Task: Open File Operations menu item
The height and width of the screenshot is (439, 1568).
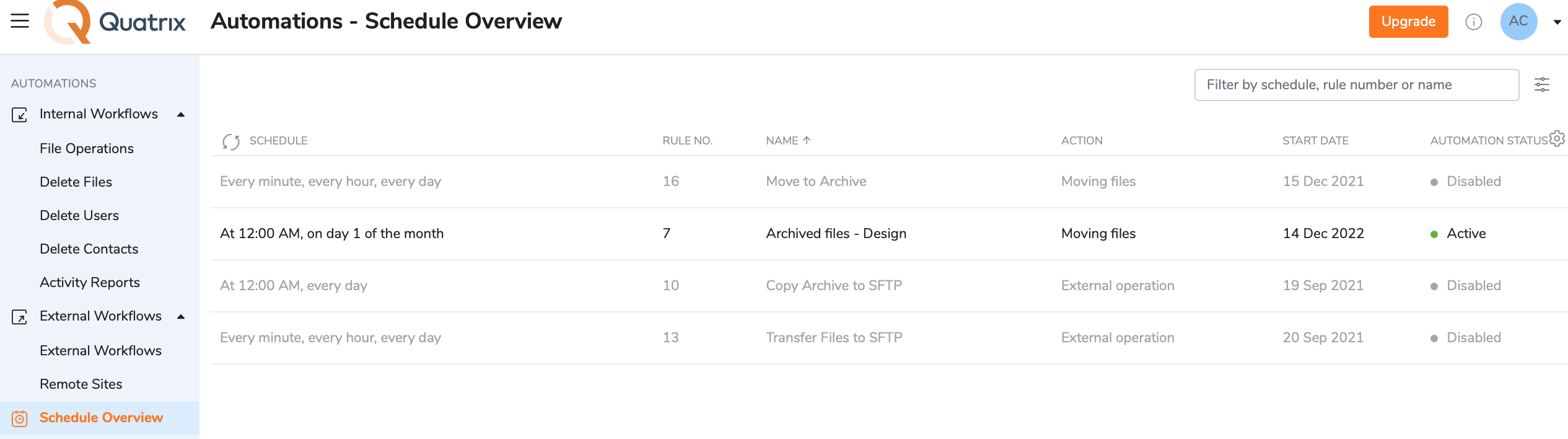Action: [x=87, y=149]
